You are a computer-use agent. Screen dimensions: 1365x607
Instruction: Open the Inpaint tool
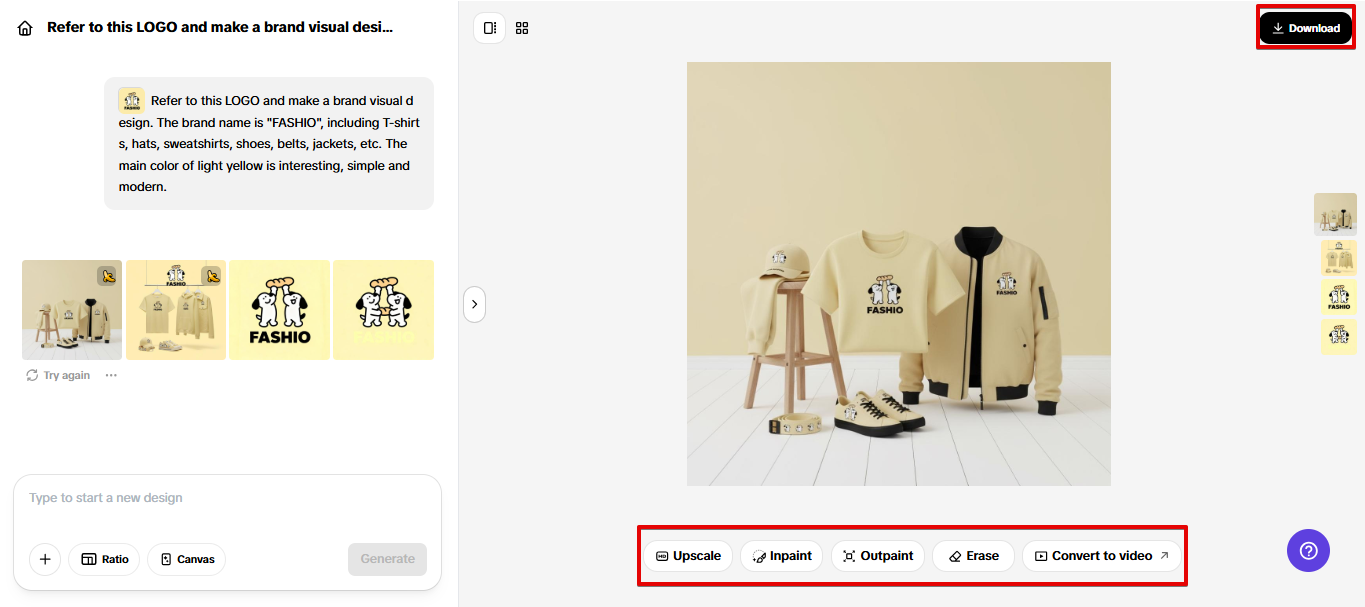click(x=781, y=555)
